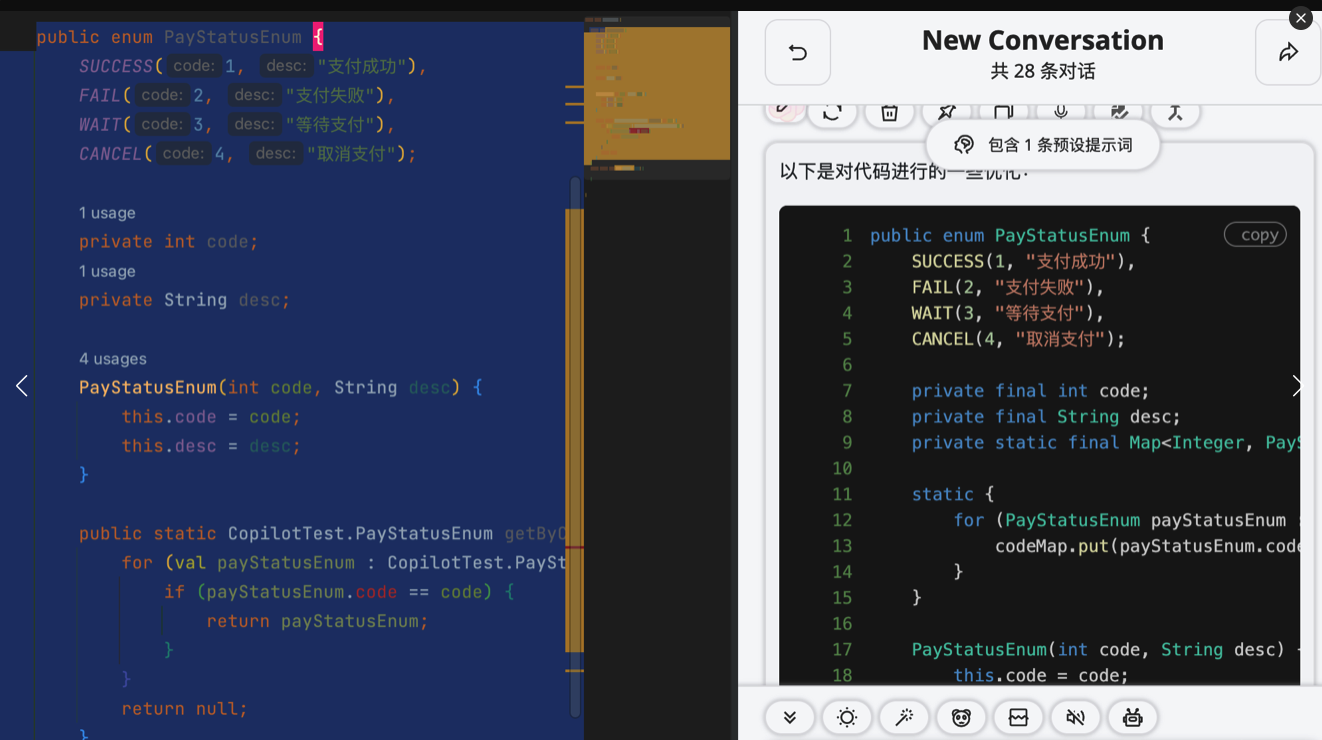
Task: Open the preset prompt pill 包含 1 条预设提示词
Action: click(1043, 145)
